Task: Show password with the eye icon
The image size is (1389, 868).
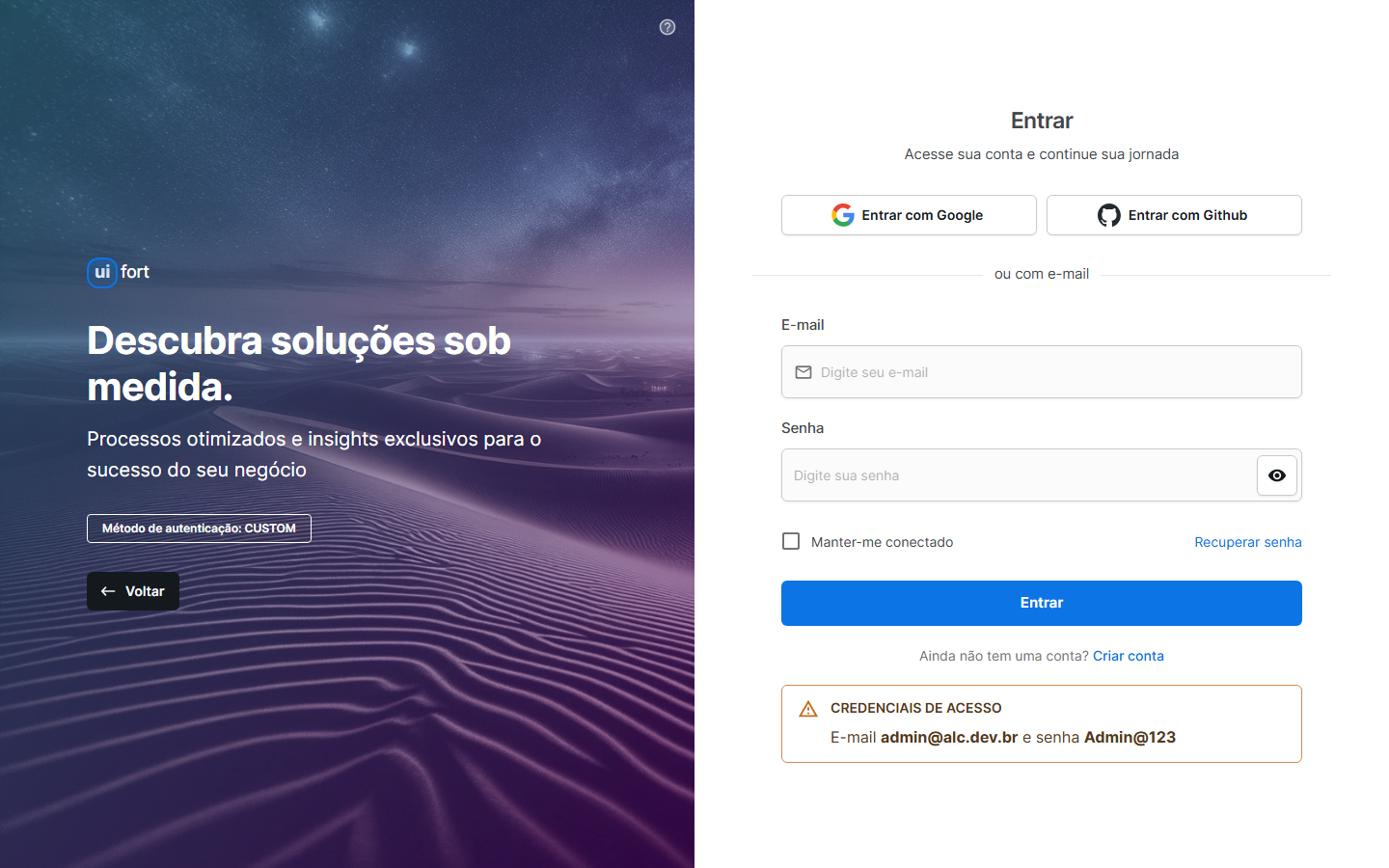Action: point(1277,475)
